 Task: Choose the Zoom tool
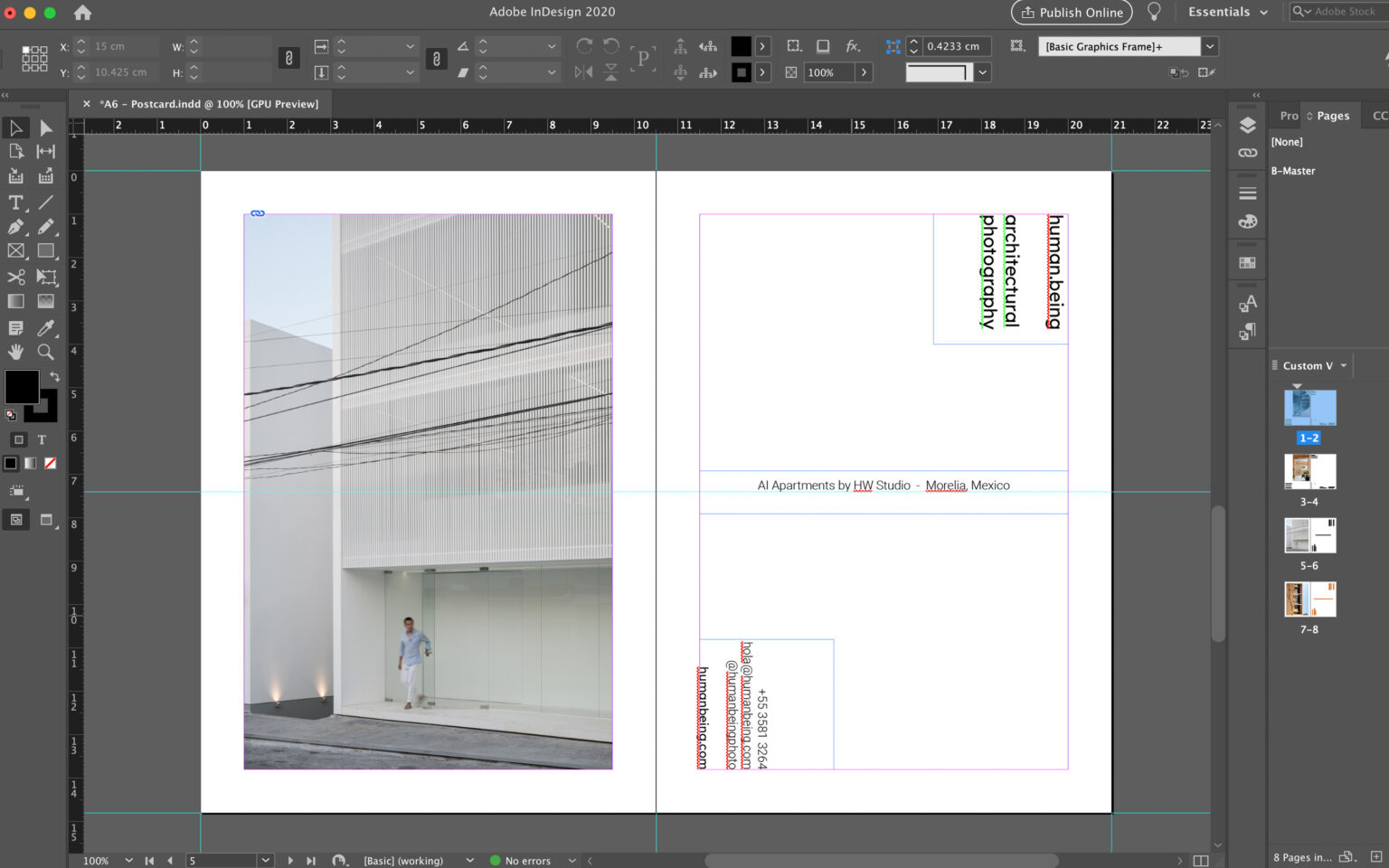(46, 353)
